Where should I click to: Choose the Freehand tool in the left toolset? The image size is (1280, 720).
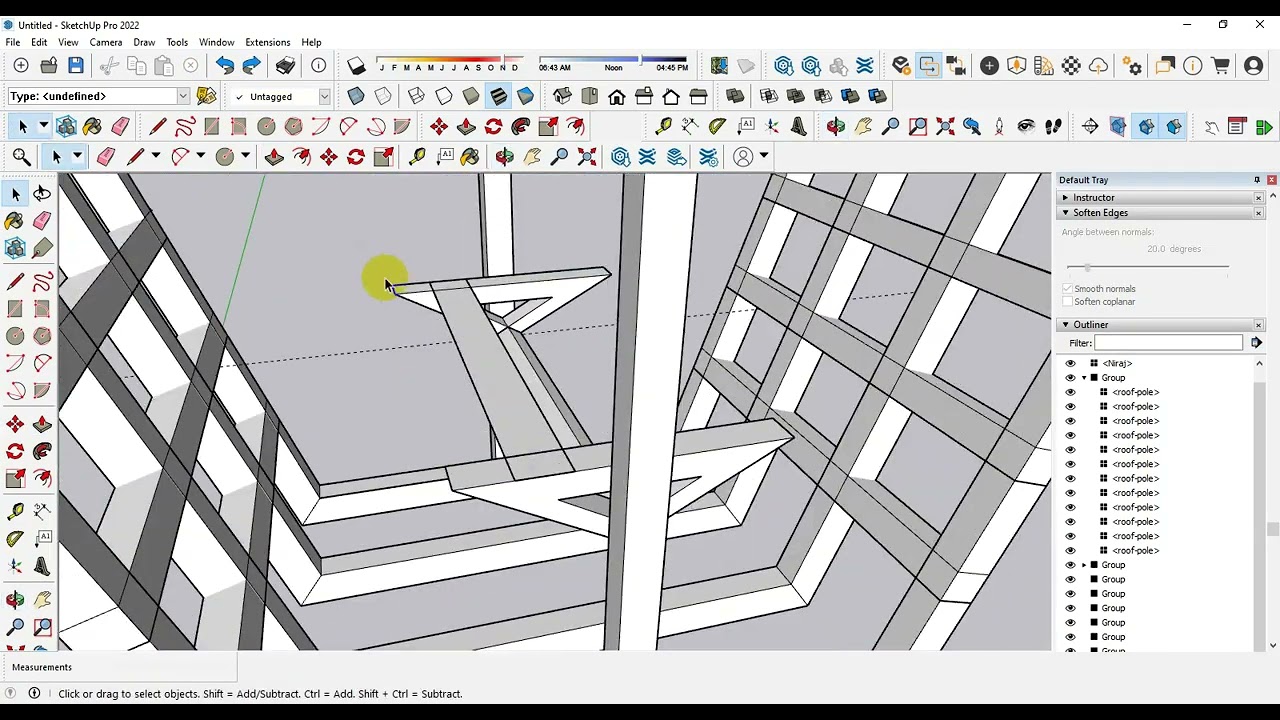click(x=42, y=283)
